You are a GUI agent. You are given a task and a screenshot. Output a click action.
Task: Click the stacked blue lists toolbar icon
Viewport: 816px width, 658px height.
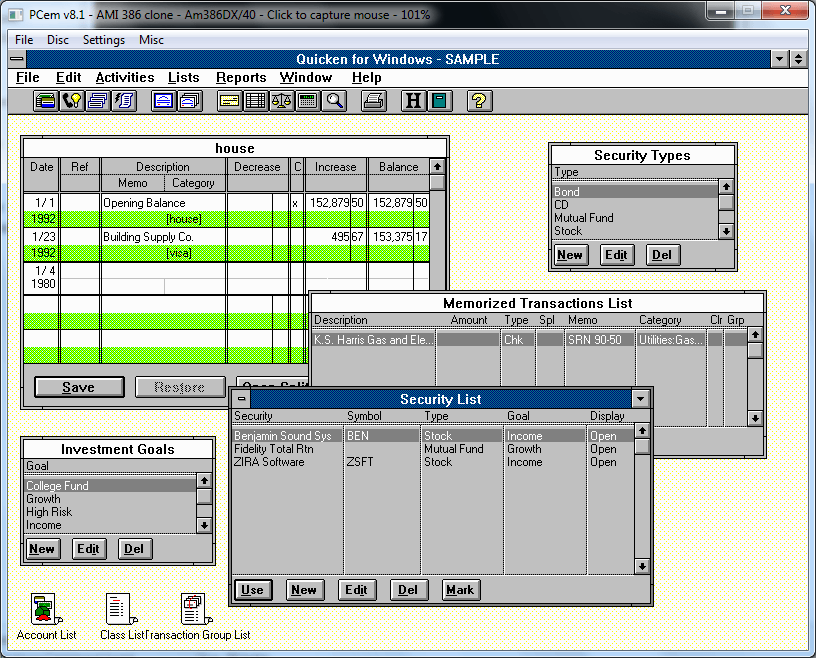click(x=98, y=100)
